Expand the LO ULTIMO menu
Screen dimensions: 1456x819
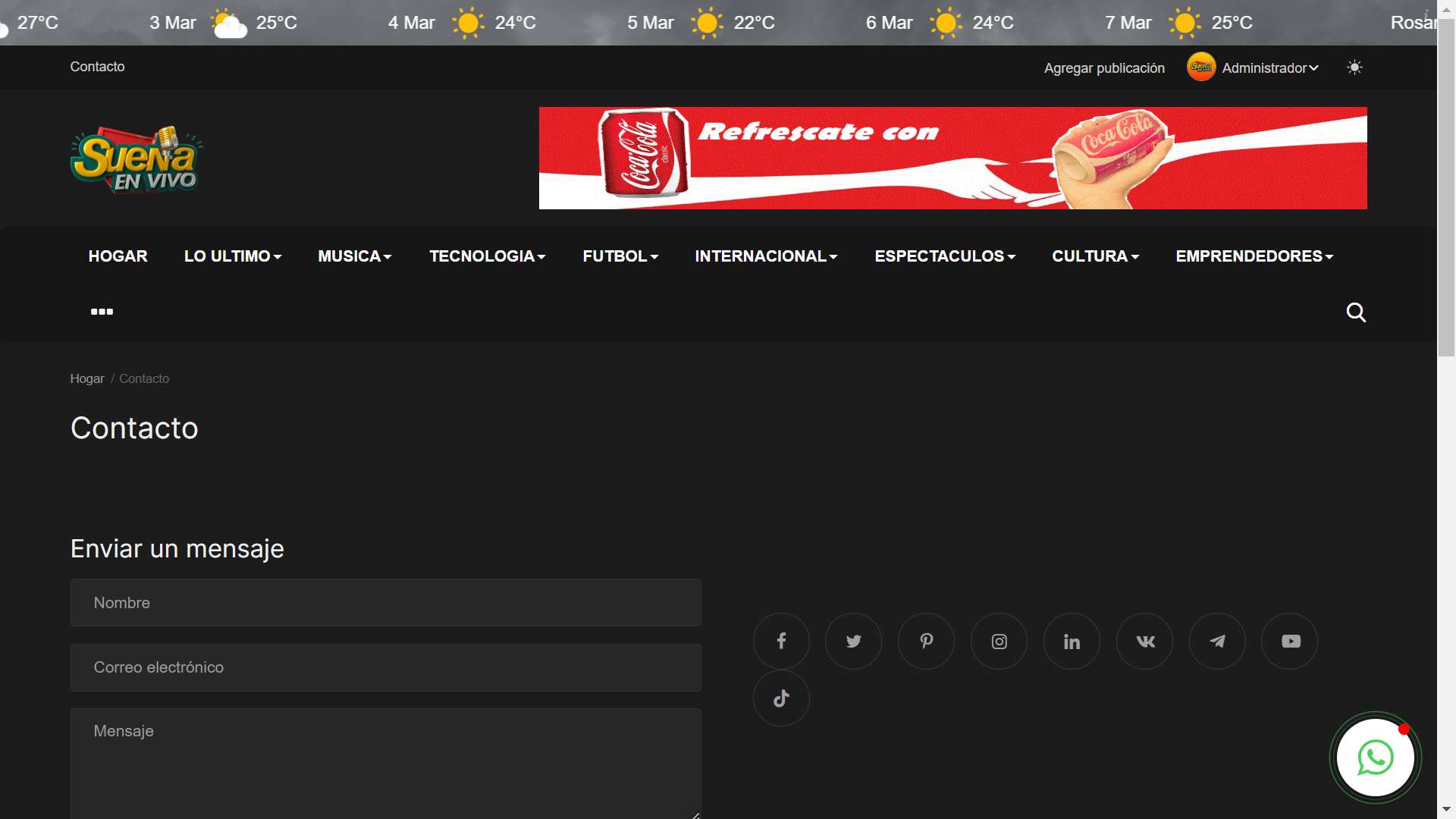coord(233,256)
